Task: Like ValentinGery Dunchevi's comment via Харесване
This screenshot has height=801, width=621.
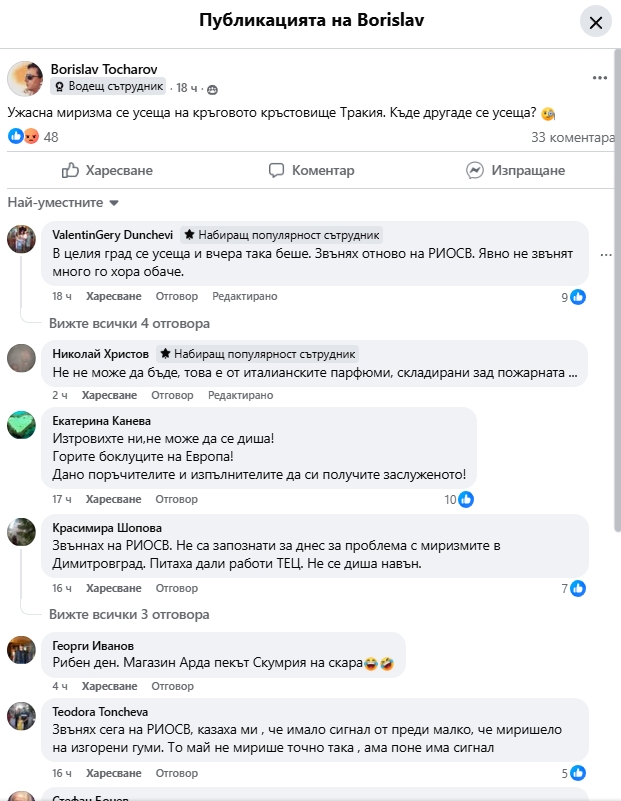Action: (113, 296)
